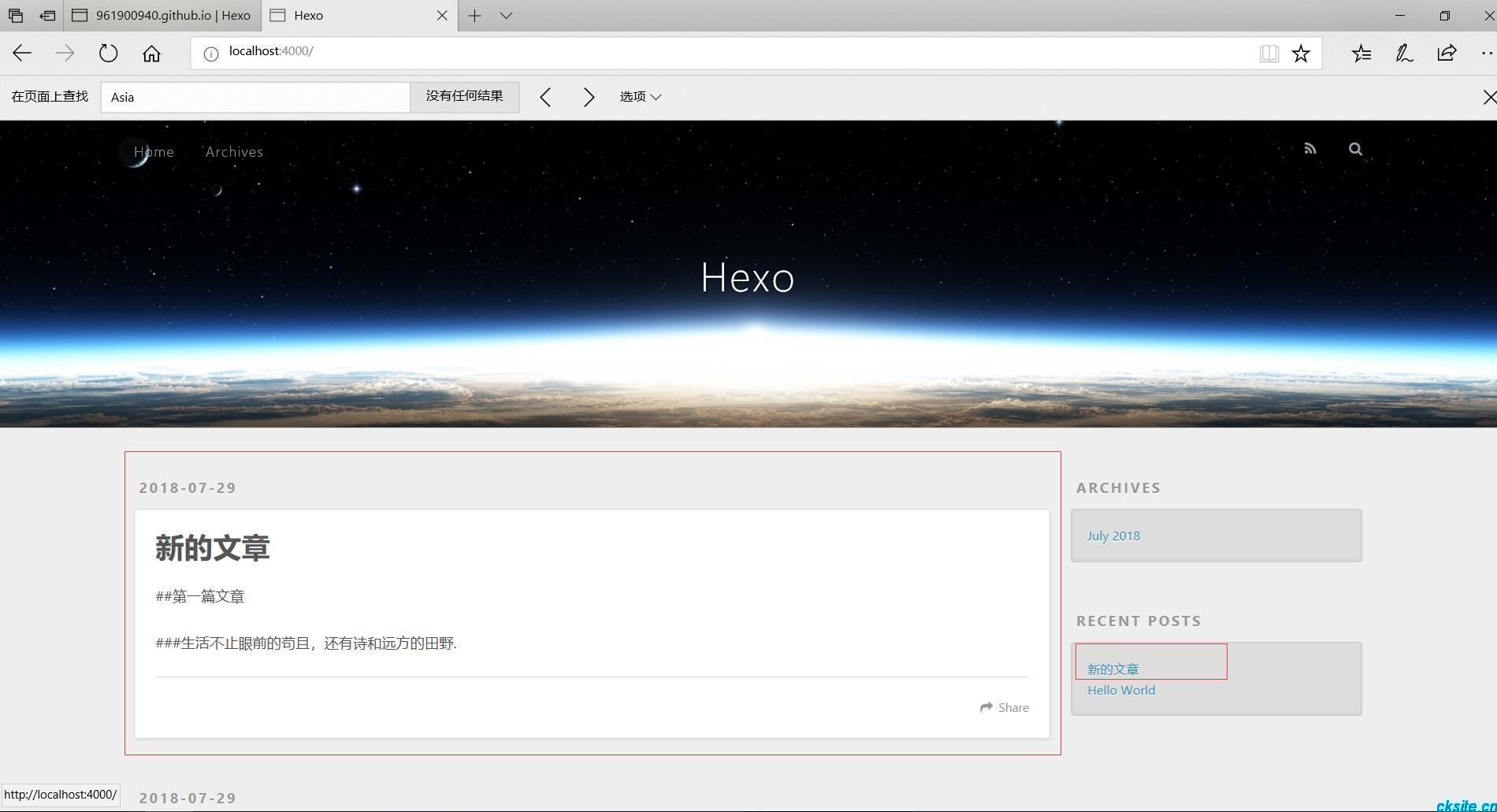Viewport: 1497px width, 812px height.
Task: Go to next find result arrow
Action: pos(588,97)
